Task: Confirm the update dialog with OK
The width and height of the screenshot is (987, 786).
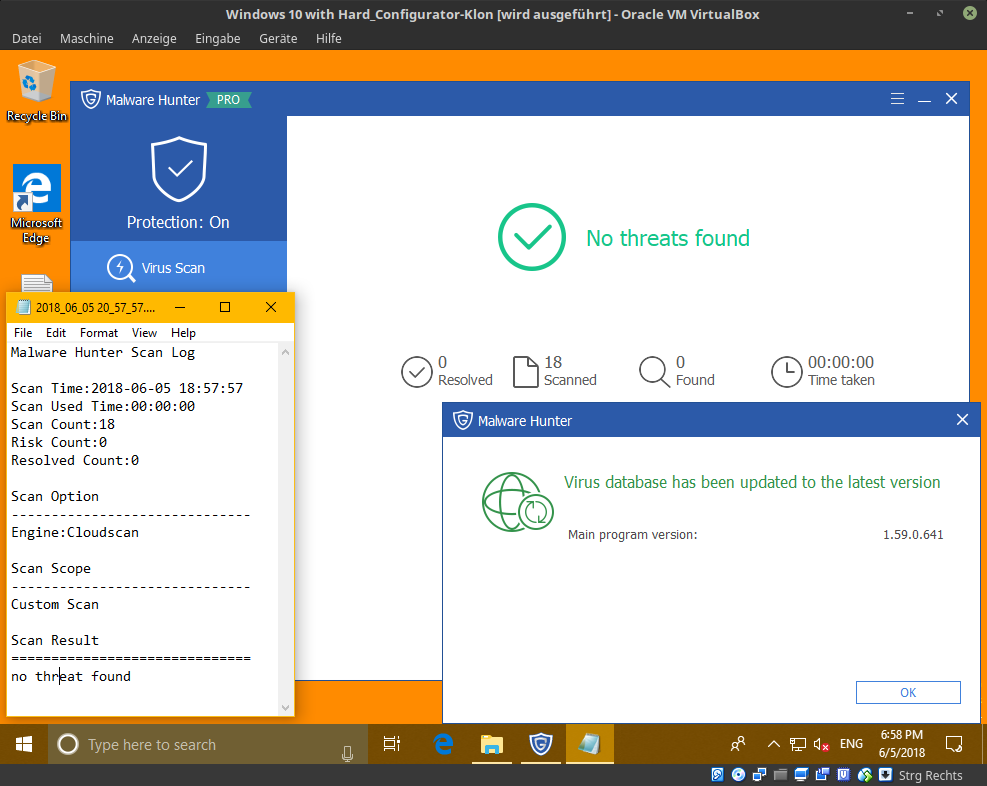Action: coord(908,692)
